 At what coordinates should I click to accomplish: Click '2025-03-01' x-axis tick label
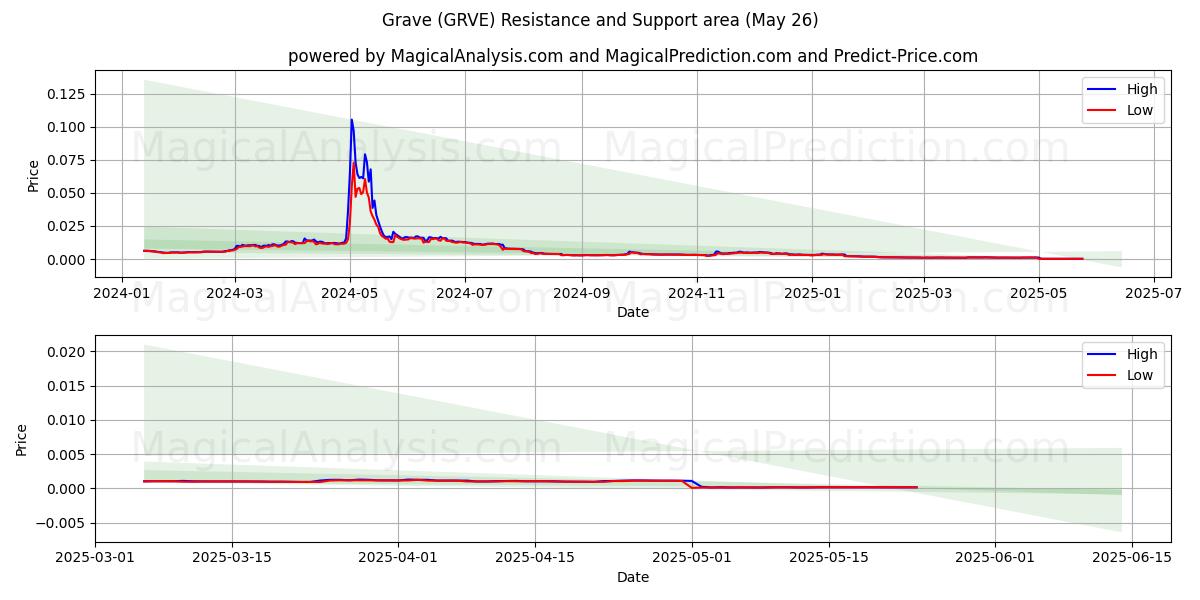[96, 559]
